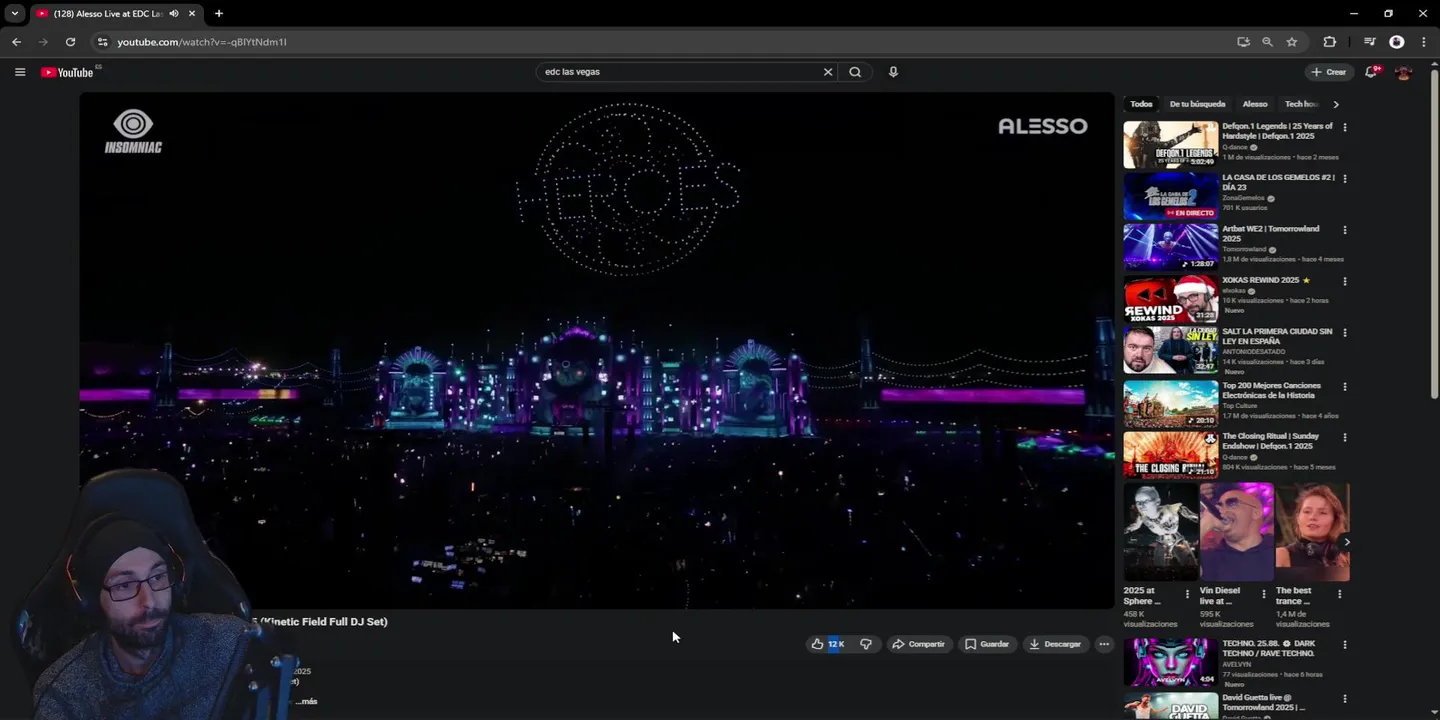The image size is (1440, 720).
Task: Open the Tomorrowland channel under Artbat WE2
Action: (x=1244, y=249)
